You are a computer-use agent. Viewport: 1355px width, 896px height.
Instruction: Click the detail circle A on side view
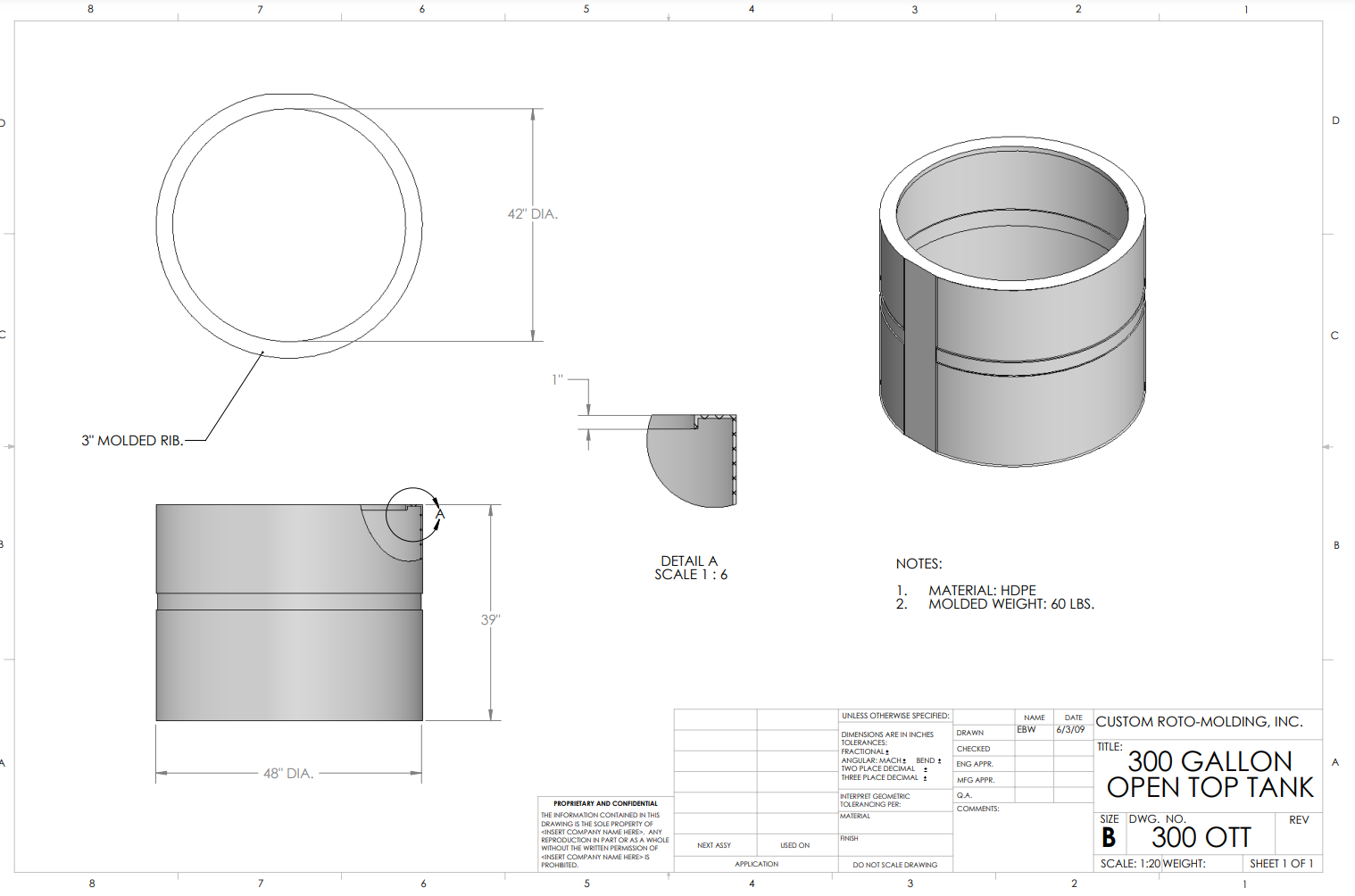click(x=412, y=514)
